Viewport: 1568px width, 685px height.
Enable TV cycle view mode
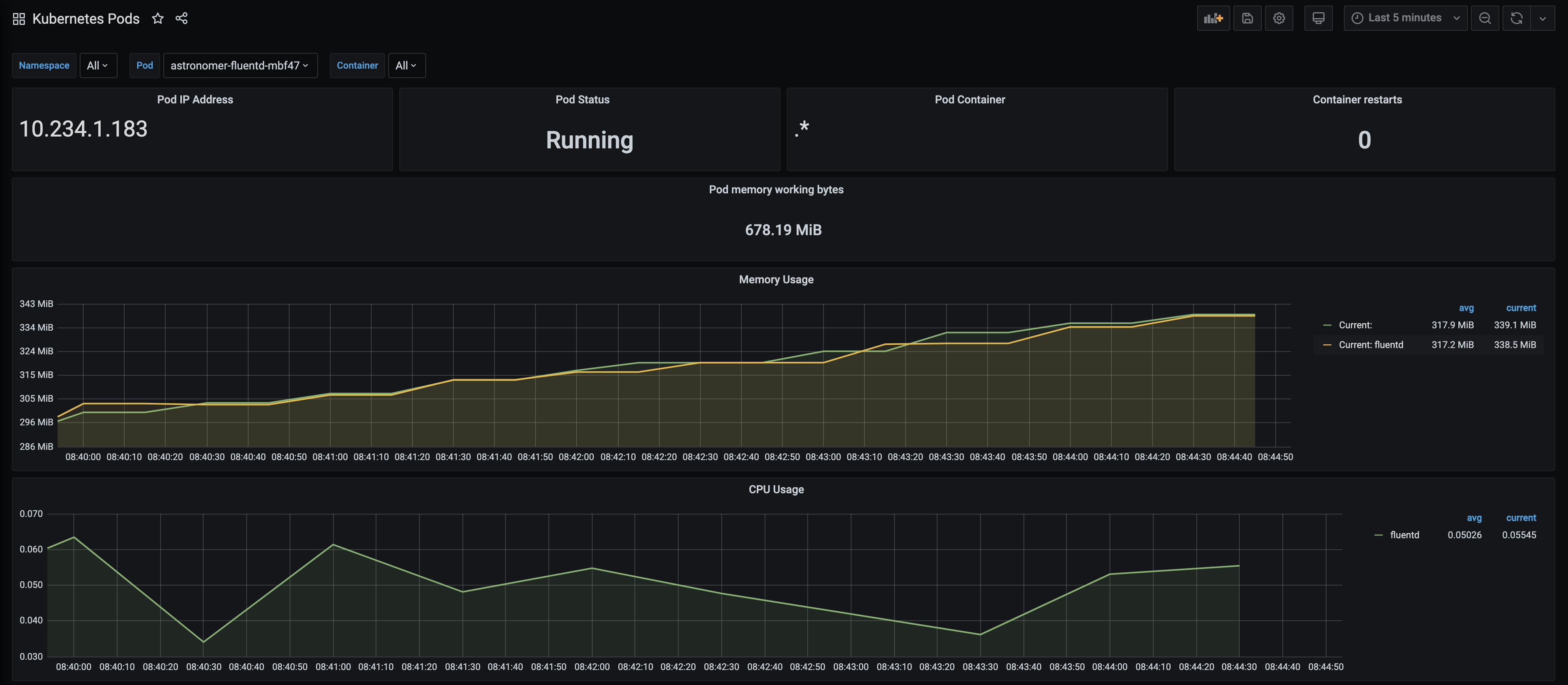coord(1318,18)
